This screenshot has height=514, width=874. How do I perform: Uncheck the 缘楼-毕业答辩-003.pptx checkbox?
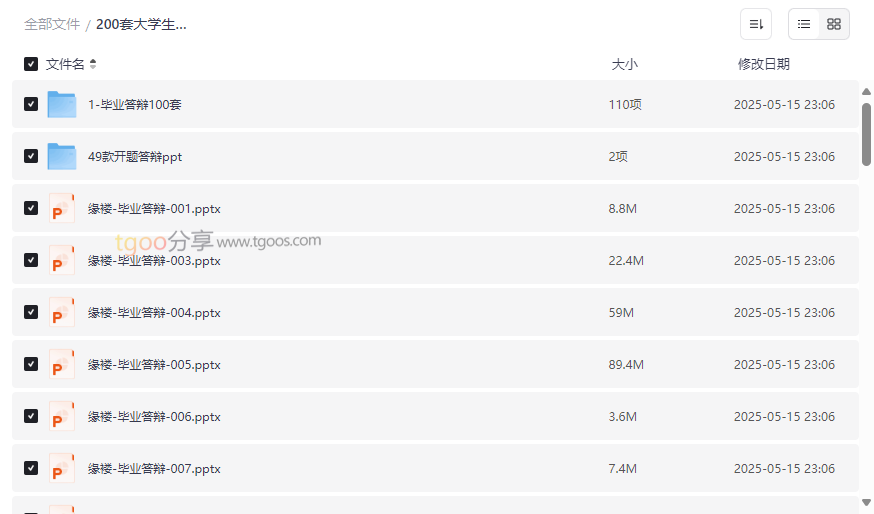[x=31, y=260]
